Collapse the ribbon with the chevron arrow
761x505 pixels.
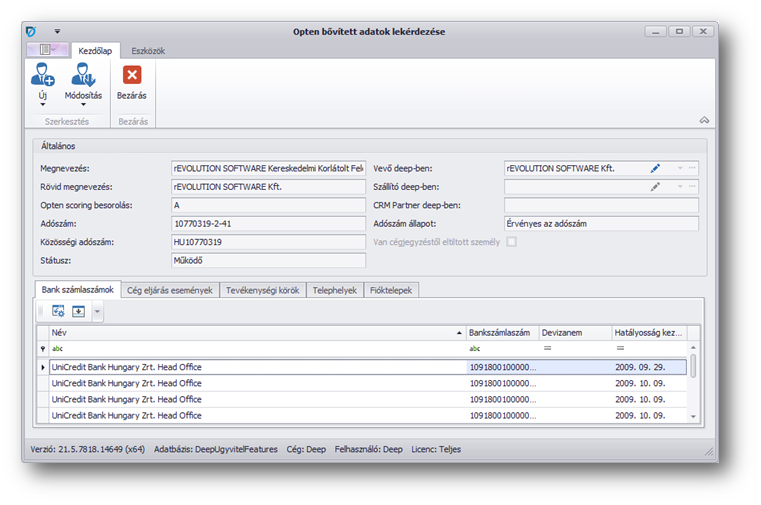(704, 120)
